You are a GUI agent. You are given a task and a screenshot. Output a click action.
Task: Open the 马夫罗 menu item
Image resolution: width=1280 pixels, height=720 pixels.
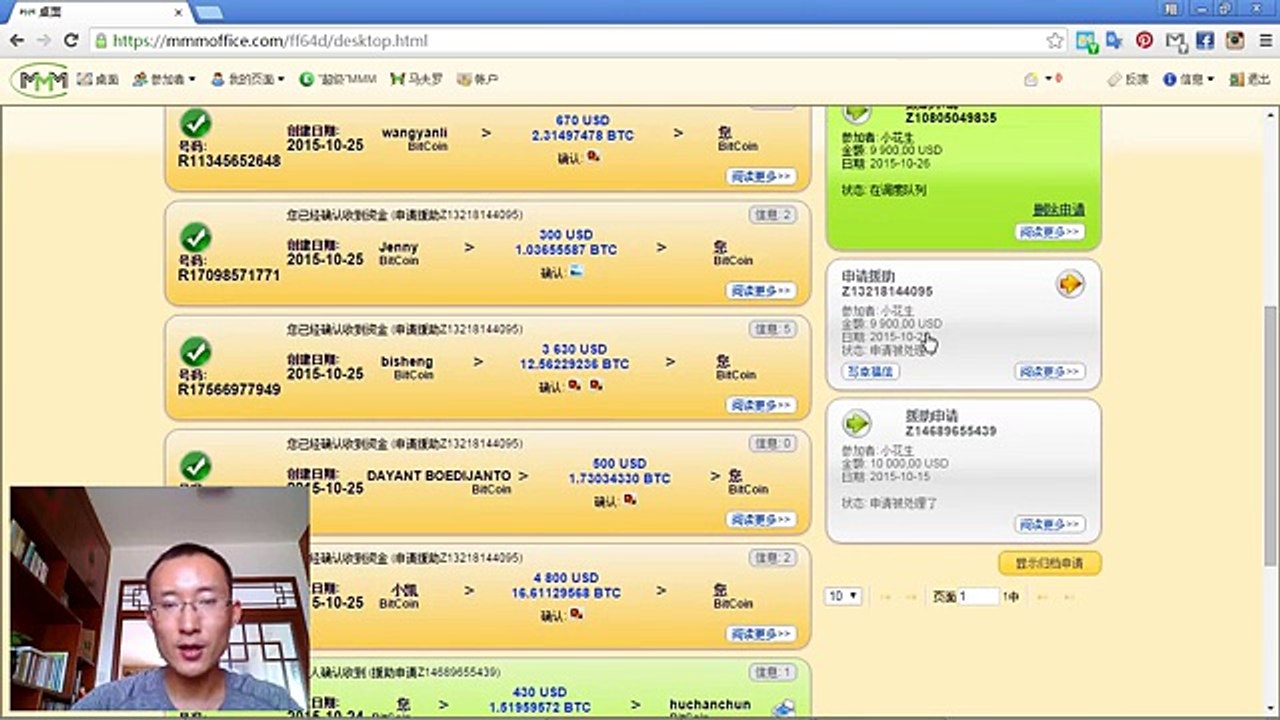pos(416,79)
